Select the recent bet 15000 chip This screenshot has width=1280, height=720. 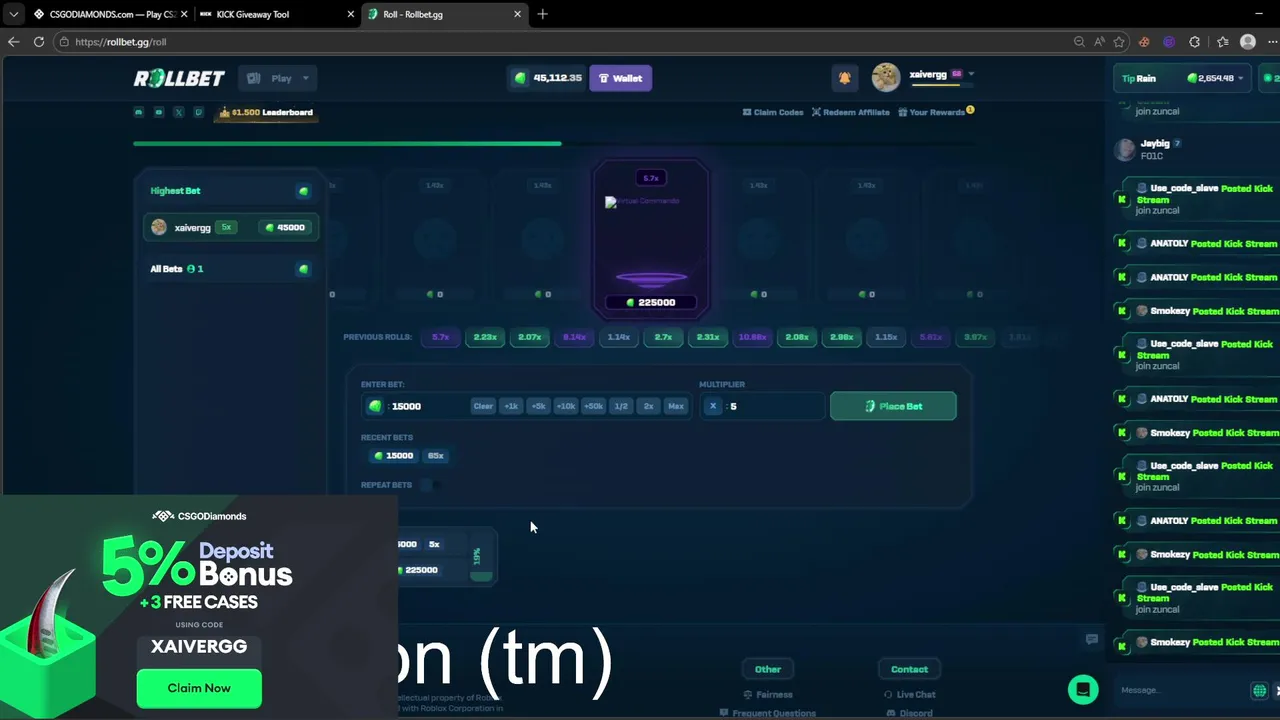393,455
